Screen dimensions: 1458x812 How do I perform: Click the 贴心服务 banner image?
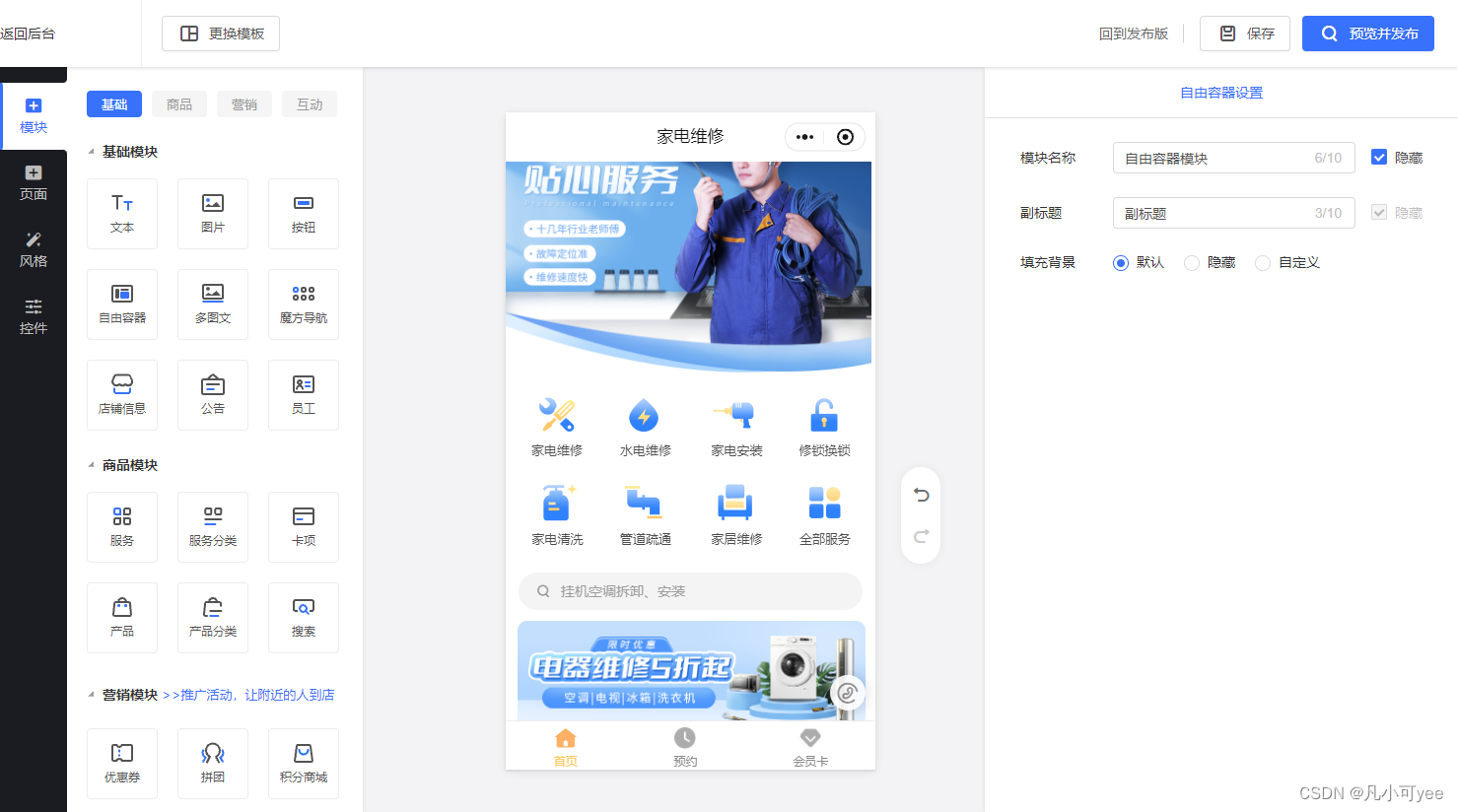pyautogui.click(x=689, y=266)
